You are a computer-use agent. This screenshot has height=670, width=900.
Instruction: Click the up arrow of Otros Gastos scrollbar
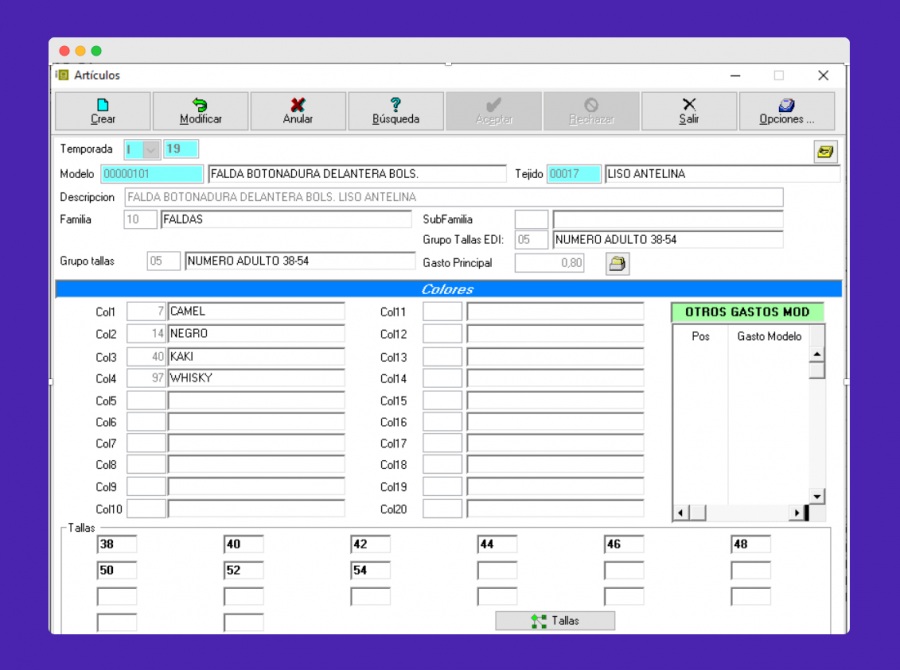click(x=817, y=354)
